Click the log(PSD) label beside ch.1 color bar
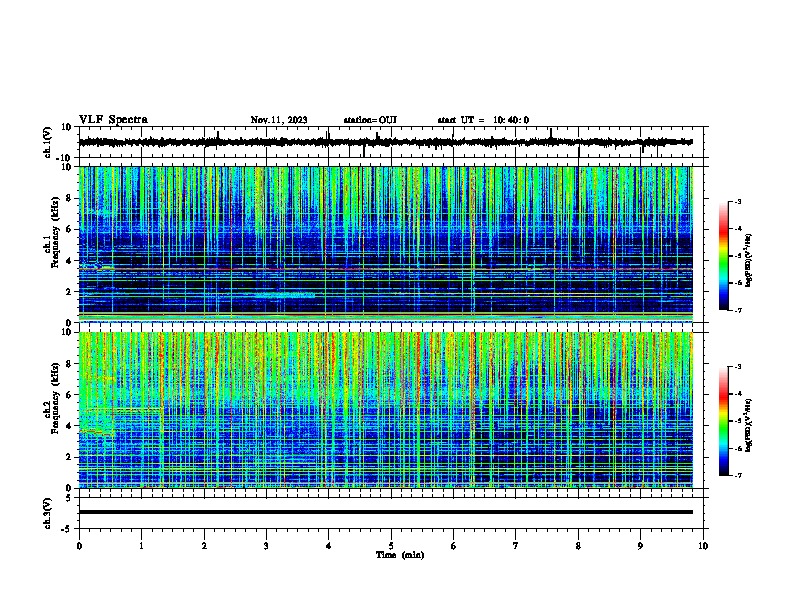The width and height of the screenshot is (792, 612). [749, 260]
